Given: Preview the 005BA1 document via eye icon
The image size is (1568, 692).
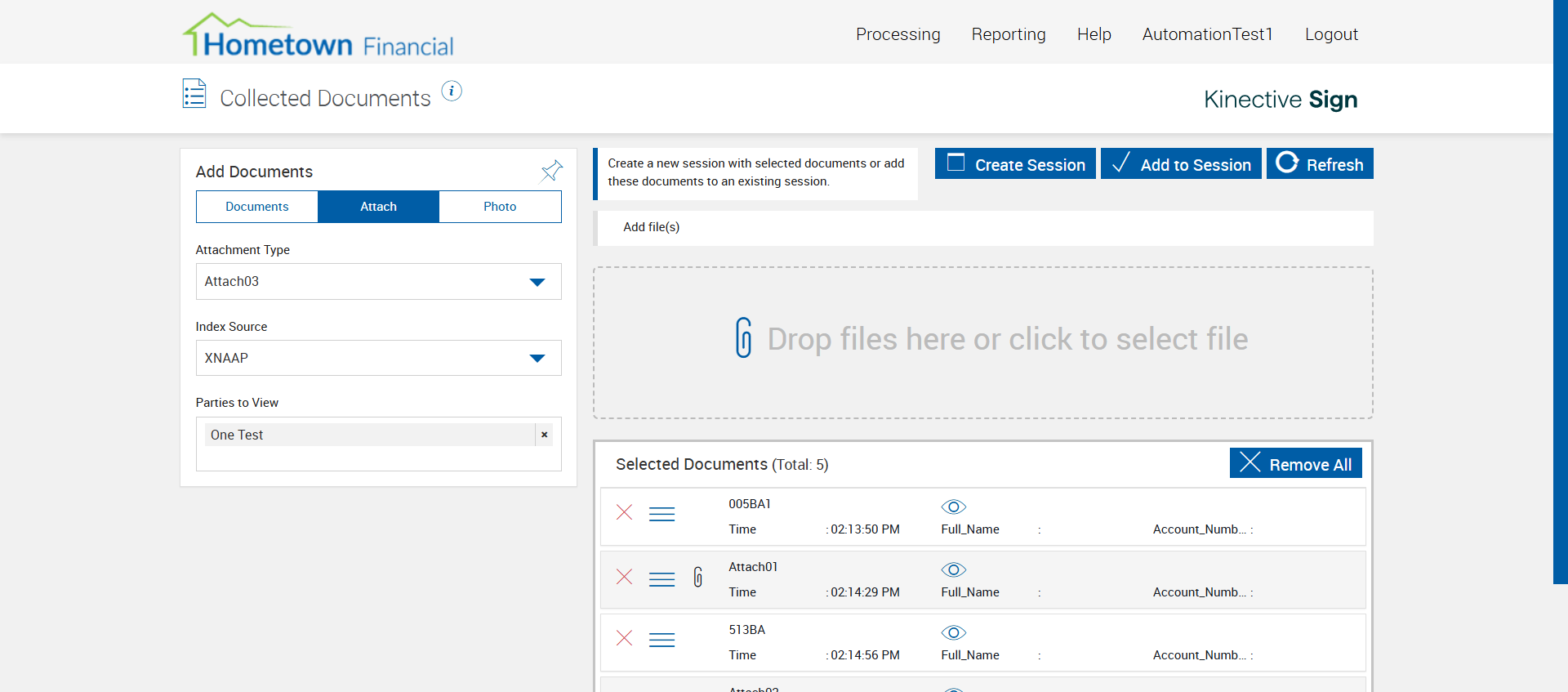Looking at the screenshot, I should (953, 507).
